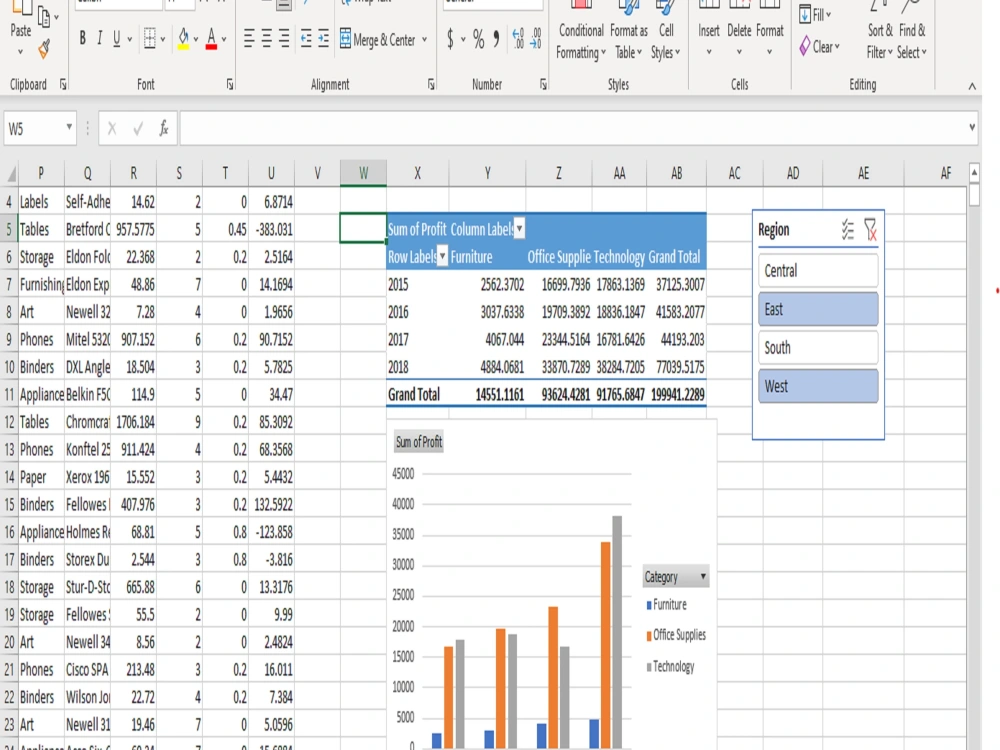Align text left
Image resolution: width=1000 pixels, height=750 pixels.
pos(249,39)
